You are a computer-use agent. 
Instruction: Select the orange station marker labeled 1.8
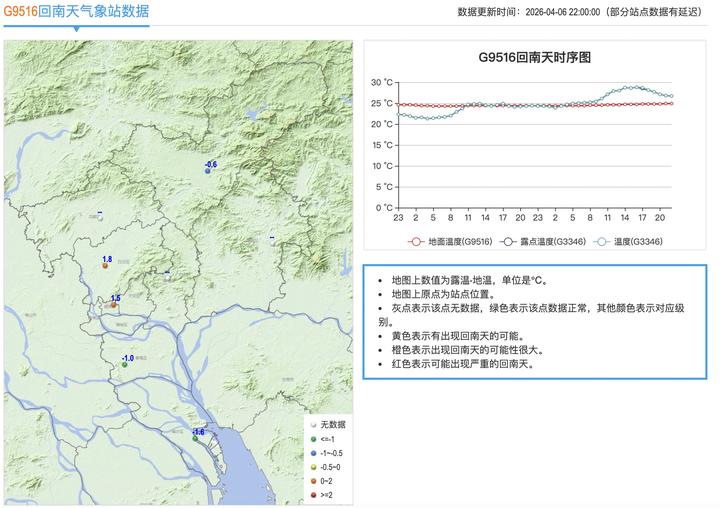[104, 266]
